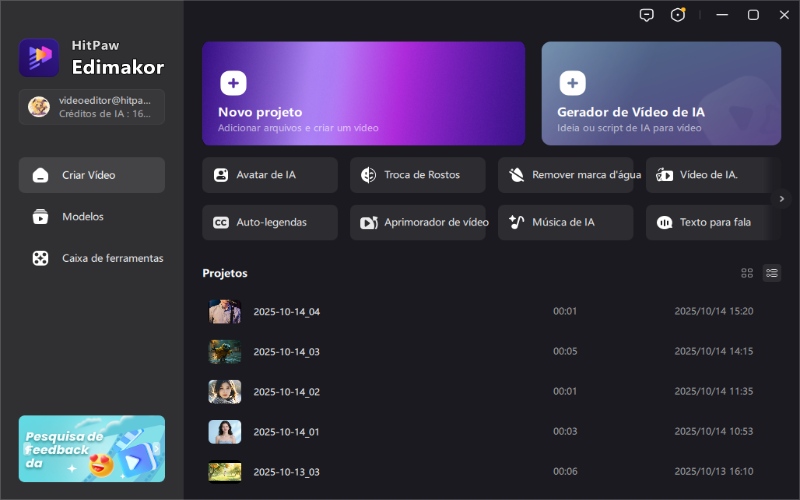
Task: Switch projects to grid view
Action: click(x=747, y=273)
